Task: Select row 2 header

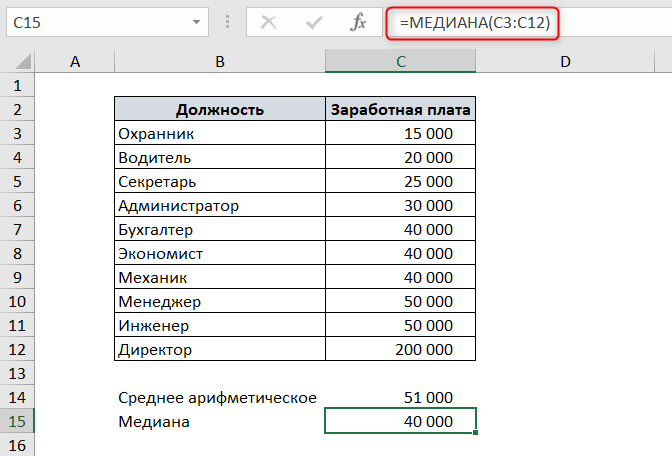Action: tap(17, 109)
